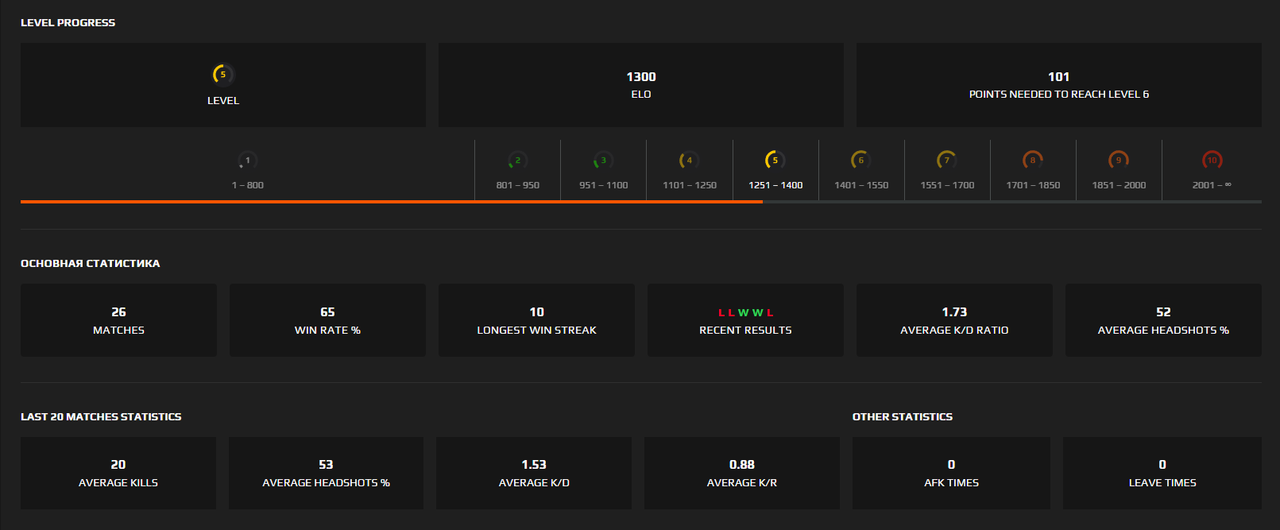This screenshot has width=1280, height=530.
Task: Click the AVERAGE K/R value 0.88
Action: click(x=742, y=465)
